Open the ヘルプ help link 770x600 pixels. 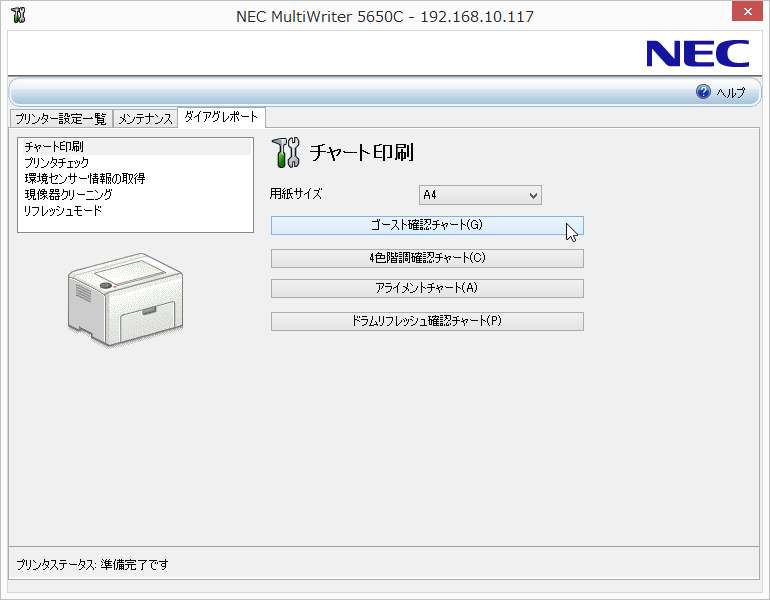[x=730, y=92]
